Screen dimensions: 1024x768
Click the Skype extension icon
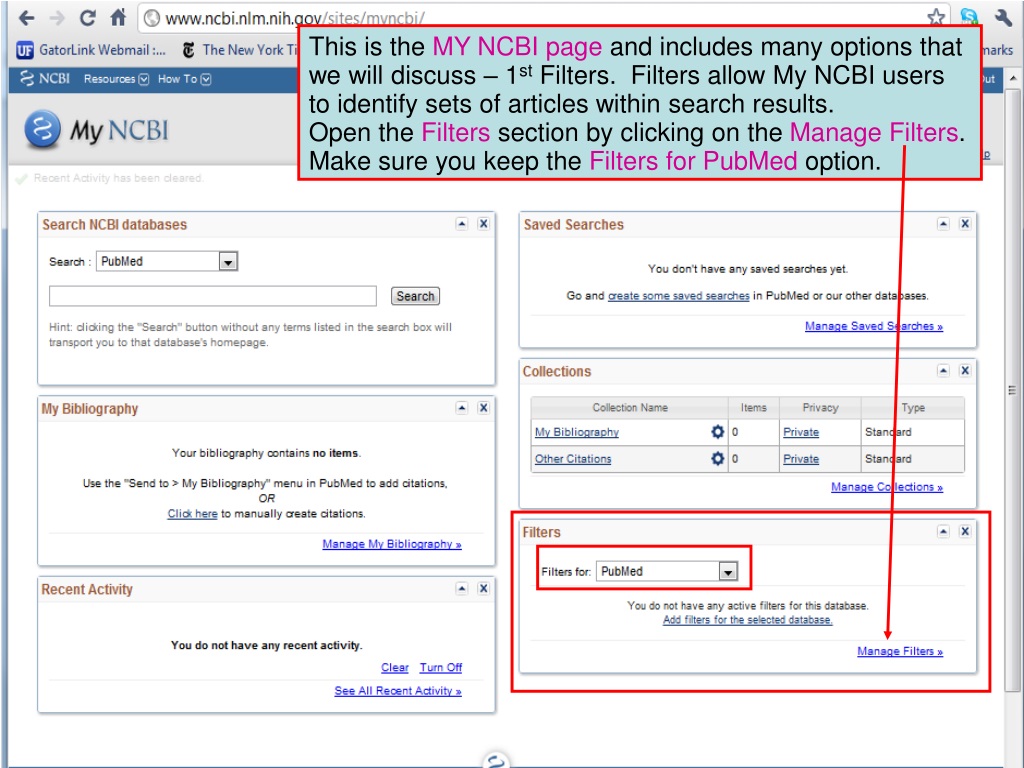pyautogui.click(x=969, y=17)
